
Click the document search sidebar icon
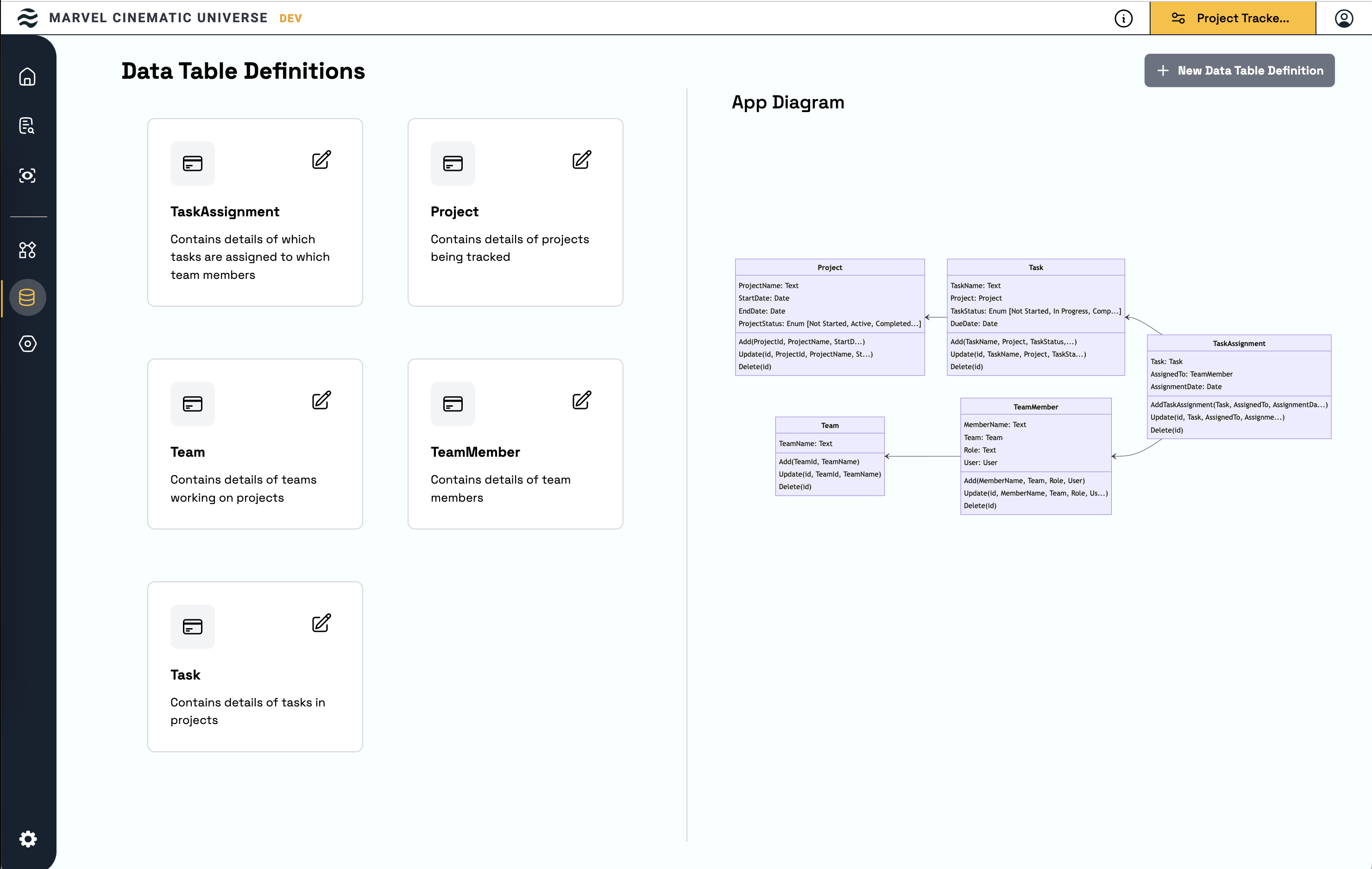tap(27, 126)
